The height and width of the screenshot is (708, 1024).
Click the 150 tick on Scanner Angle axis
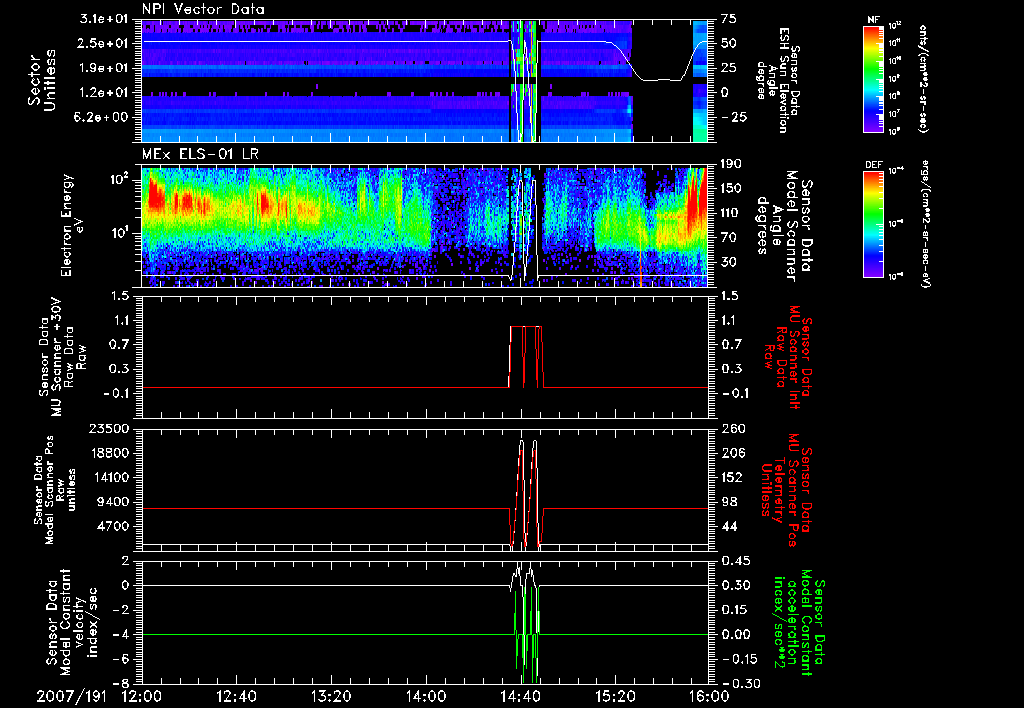pyautogui.click(x=731, y=188)
